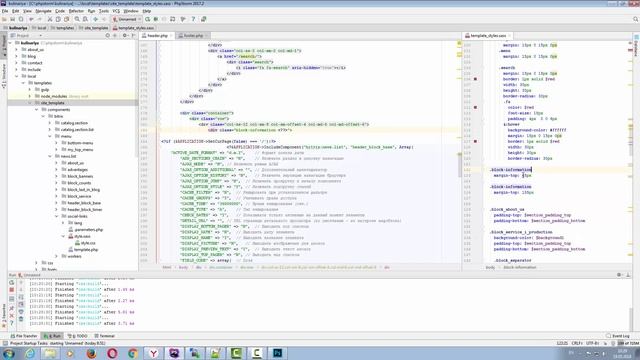
Task: Click the Windows Start button
Action: pyautogui.click(x=8, y=353)
